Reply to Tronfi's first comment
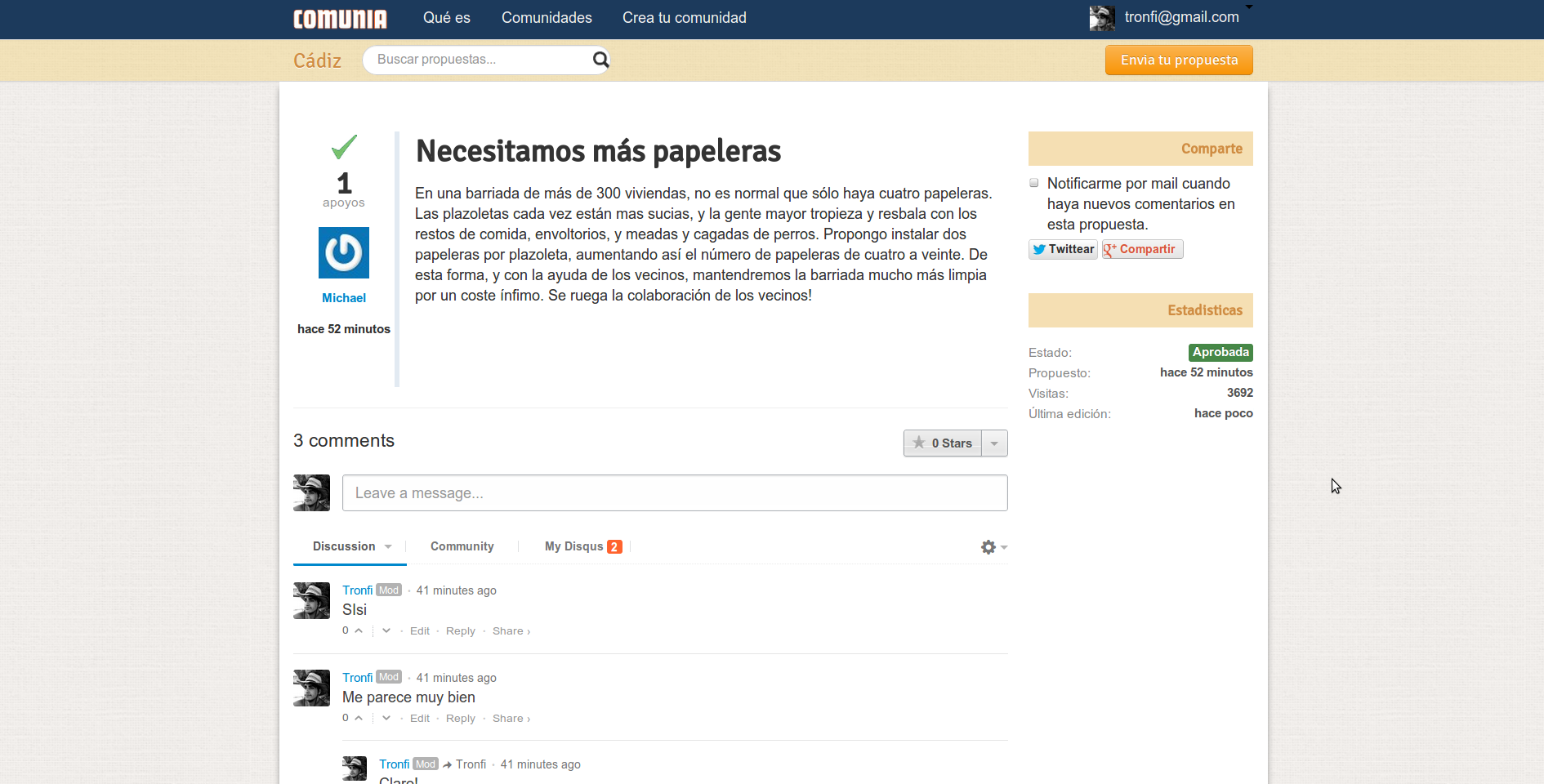 coord(461,630)
